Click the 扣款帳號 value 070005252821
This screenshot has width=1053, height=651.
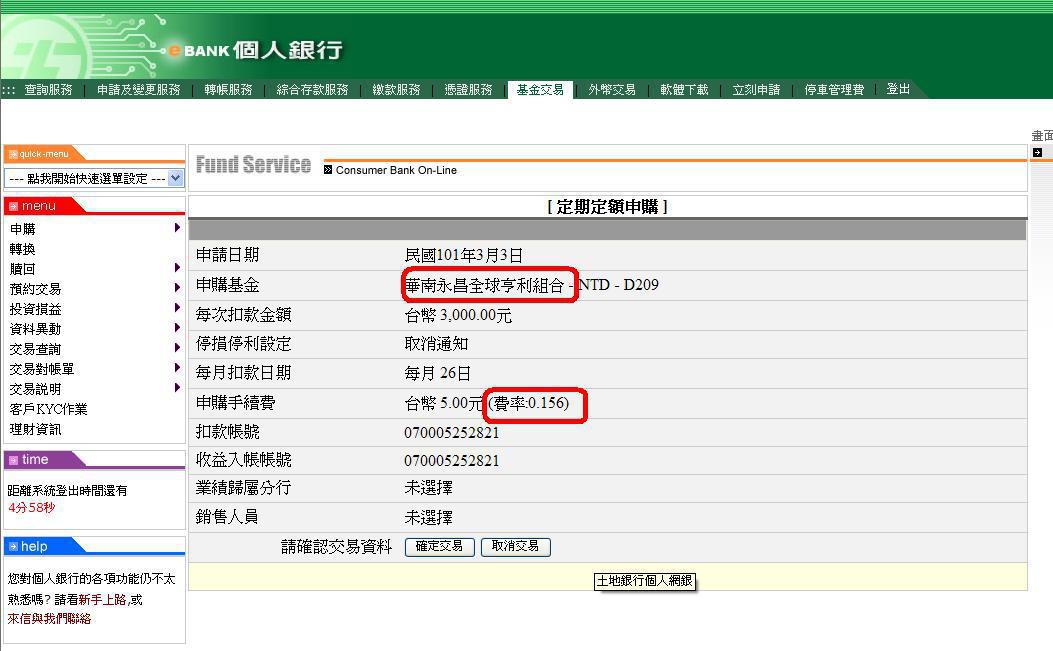tap(451, 433)
